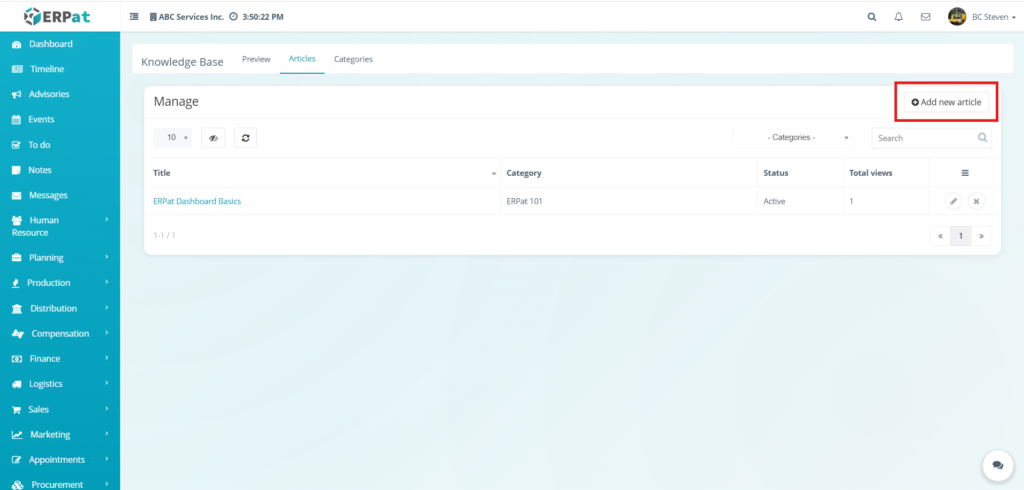Click the Add new article button
The width and height of the screenshot is (1024, 490).
point(946,102)
